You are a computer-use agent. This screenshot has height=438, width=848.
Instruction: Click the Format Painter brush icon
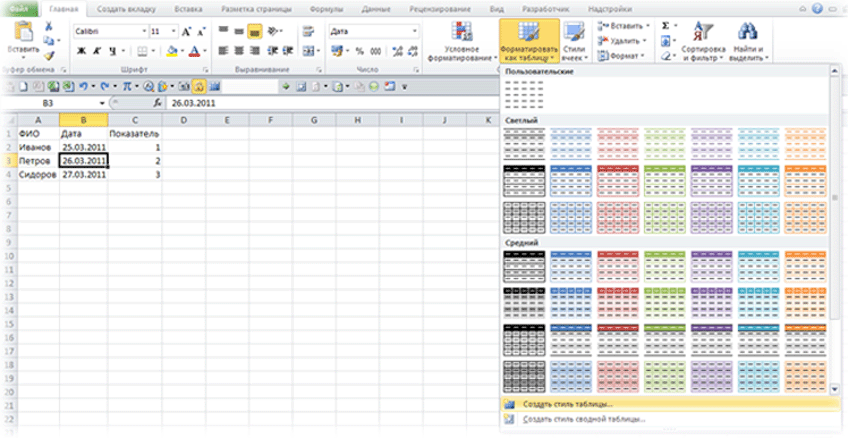click(49, 55)
